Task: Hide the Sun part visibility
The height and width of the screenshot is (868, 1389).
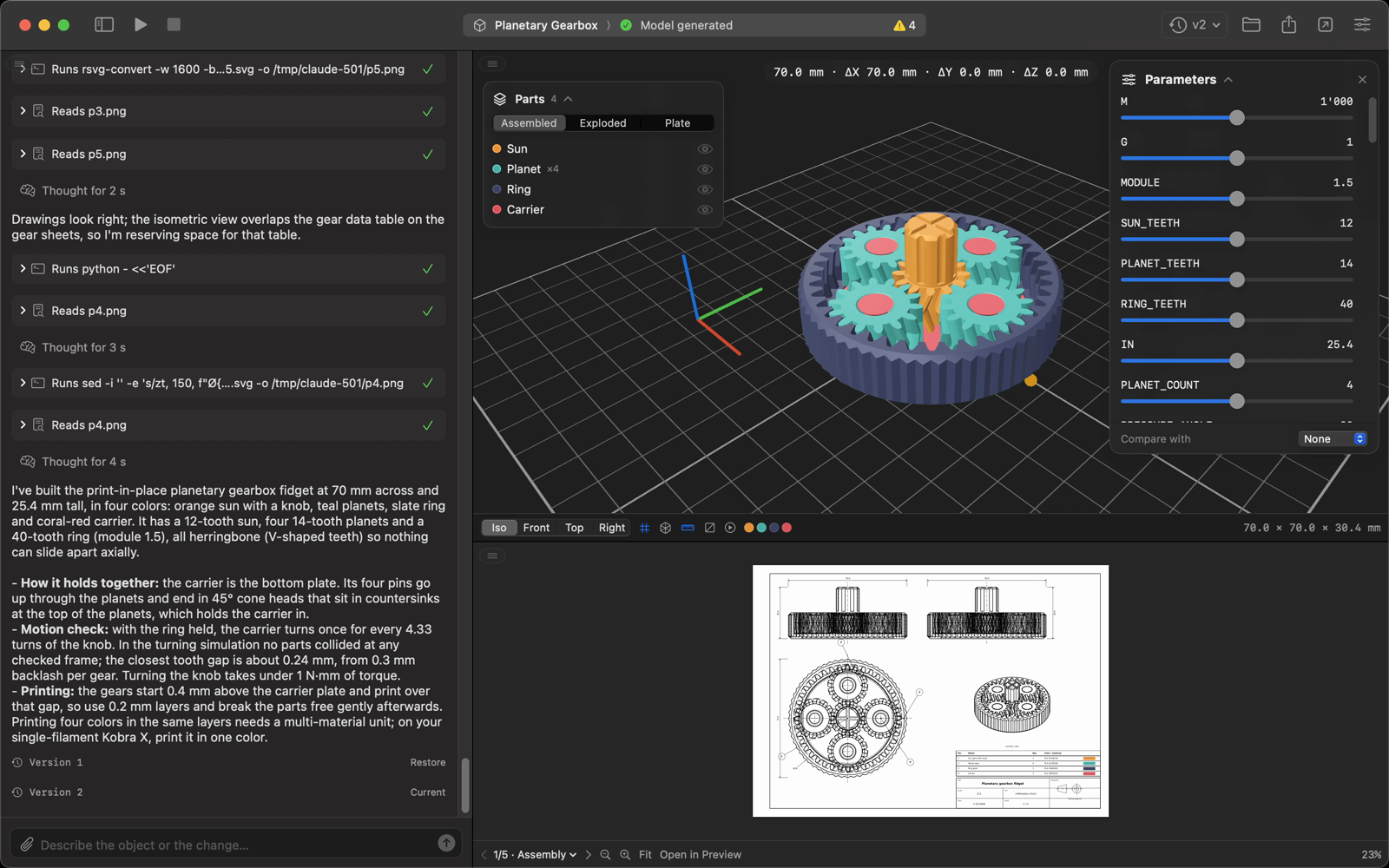Action: point(705,149)
